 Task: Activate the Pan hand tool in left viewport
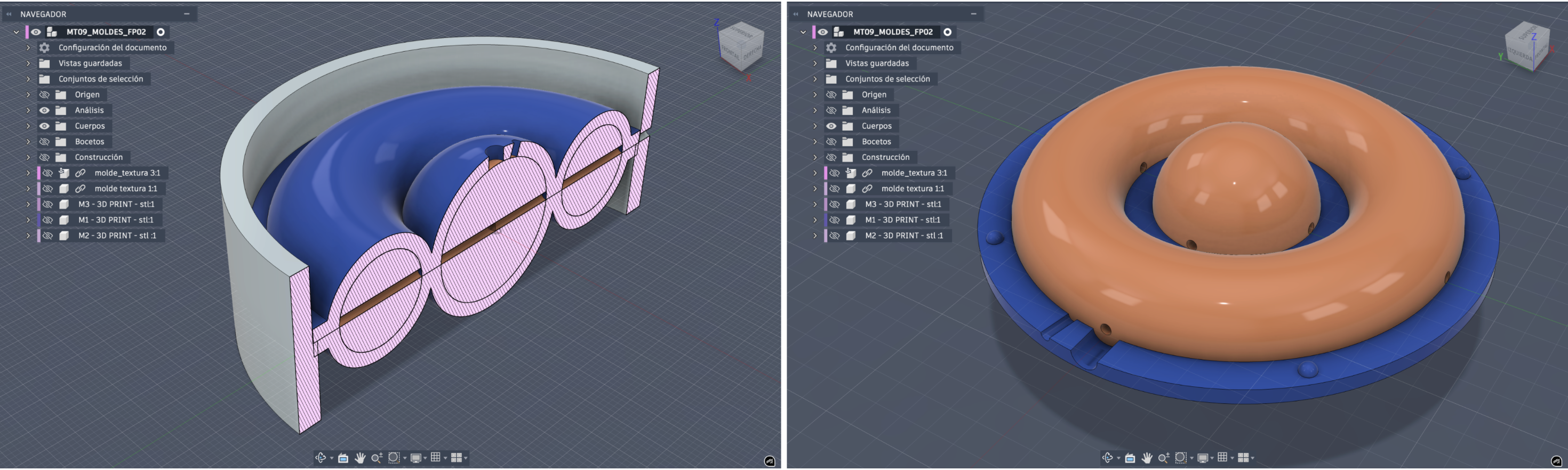pyautogui.click(x=361, y=458)
